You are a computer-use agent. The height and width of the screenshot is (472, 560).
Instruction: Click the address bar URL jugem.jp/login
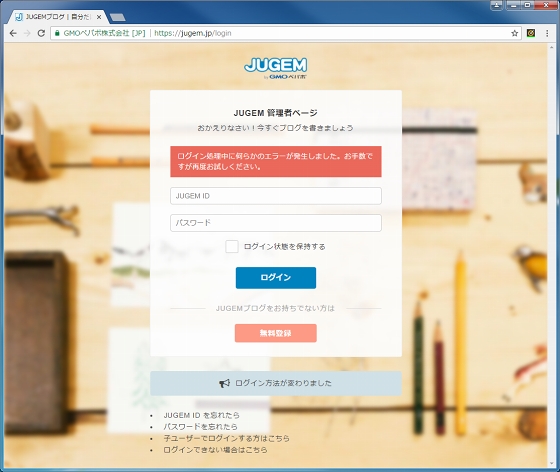coord(193,33)
